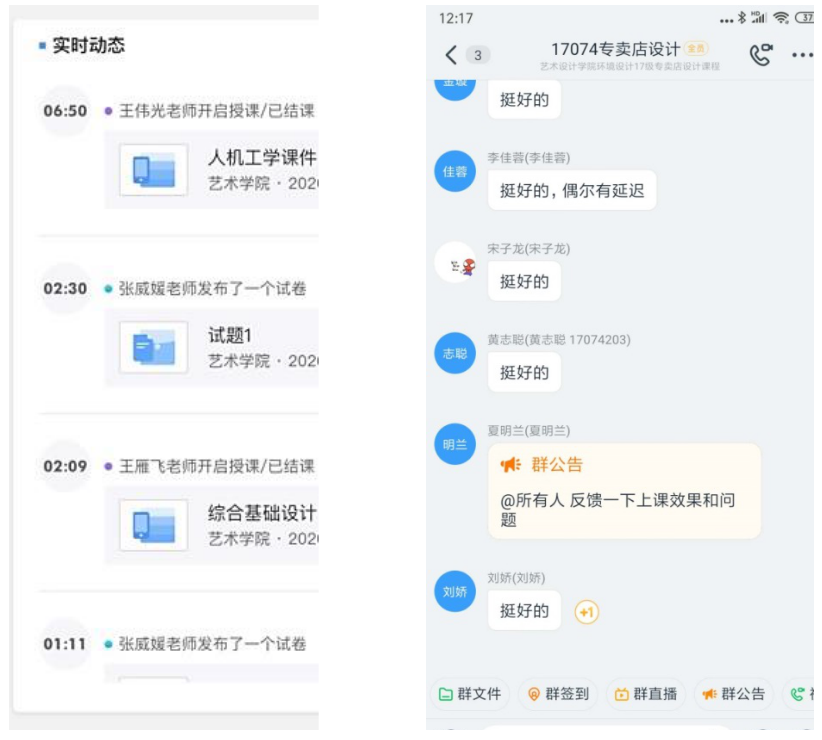Screen dimensions: 822x740
Task: Tap 明兰's avatar next to announcement
Action: [455, 444]
